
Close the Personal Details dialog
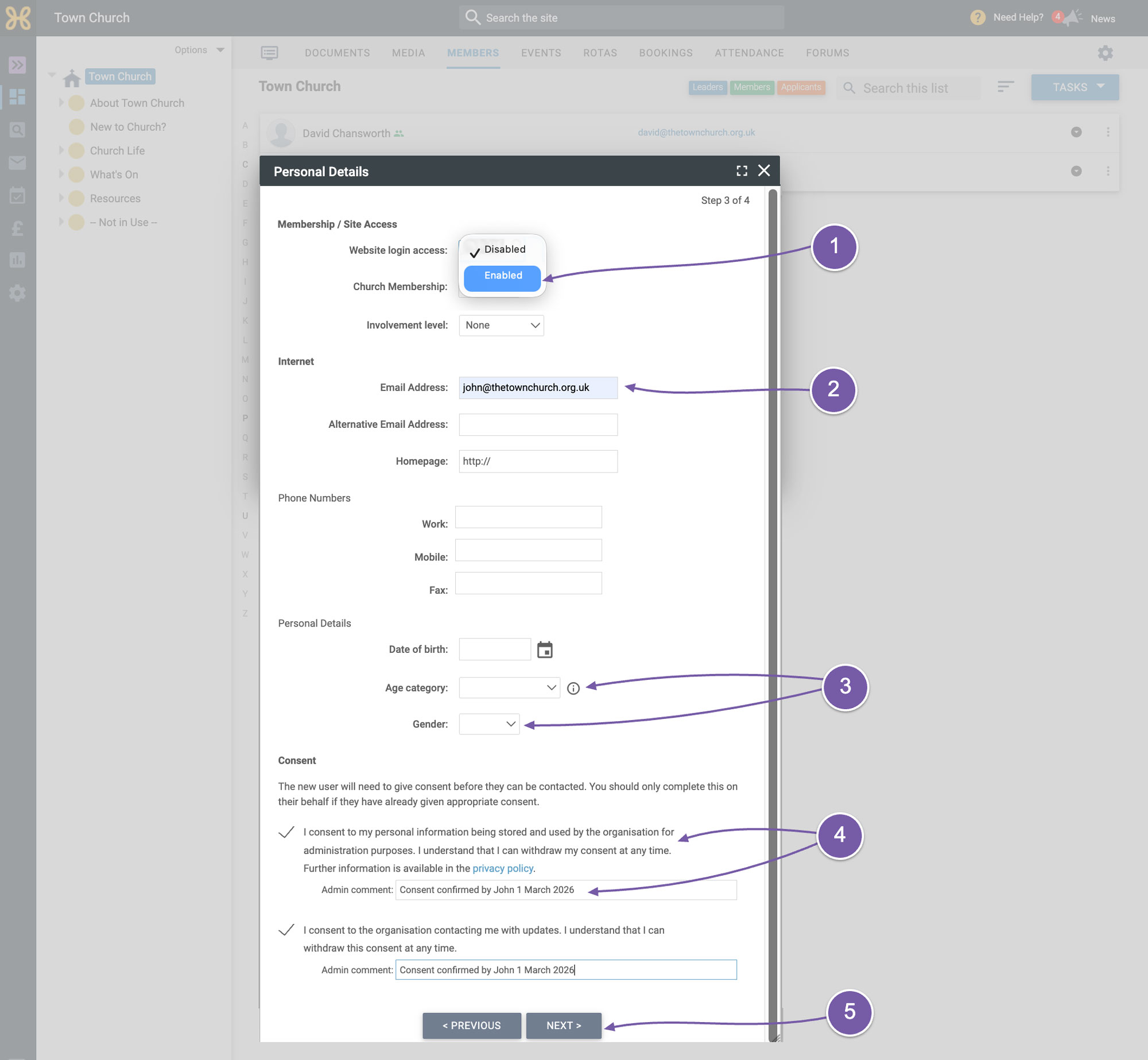[764, 171]
